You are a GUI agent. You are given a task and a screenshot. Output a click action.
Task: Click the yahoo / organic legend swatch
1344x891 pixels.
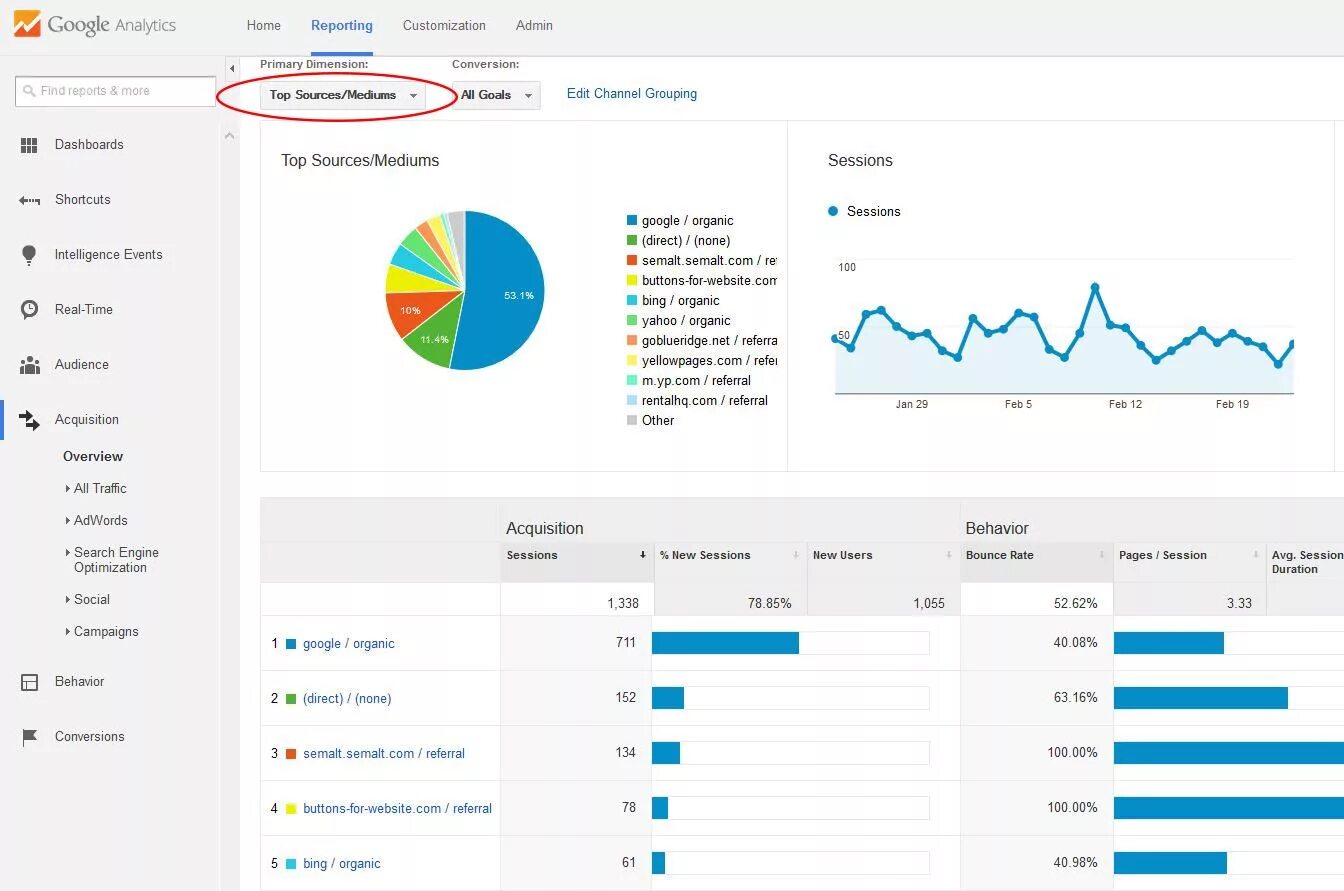click(632, 321)
